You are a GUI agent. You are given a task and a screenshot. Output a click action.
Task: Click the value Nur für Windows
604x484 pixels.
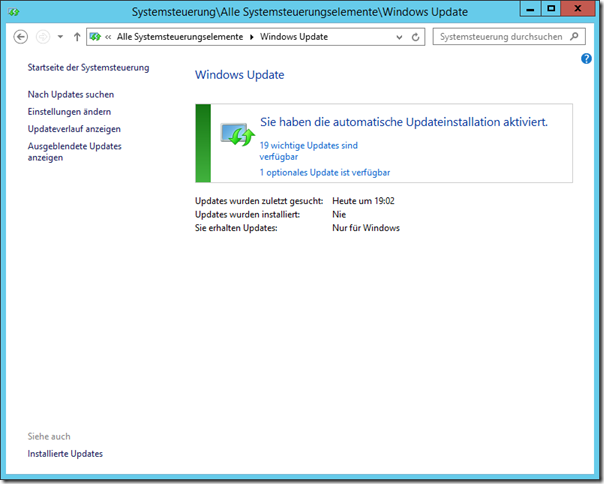[x=366, y=228]
